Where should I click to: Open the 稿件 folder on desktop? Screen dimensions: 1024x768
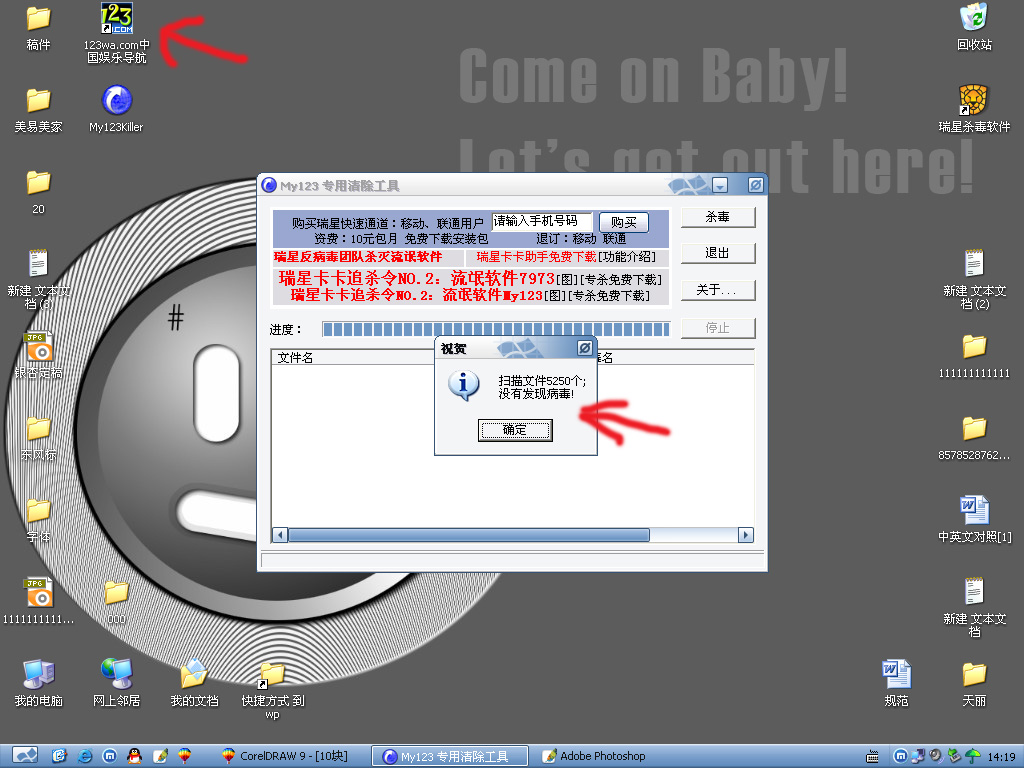tap(39, 28)
